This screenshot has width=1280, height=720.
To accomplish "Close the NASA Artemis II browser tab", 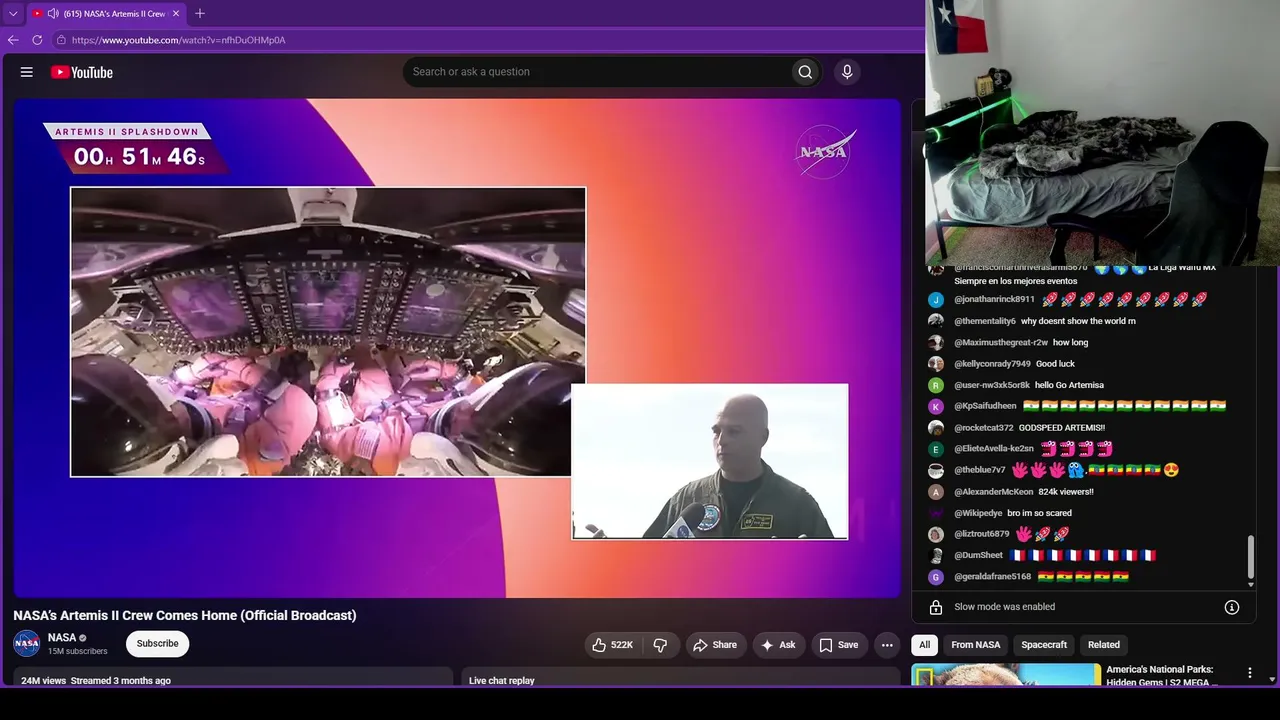I will [176, 14].
